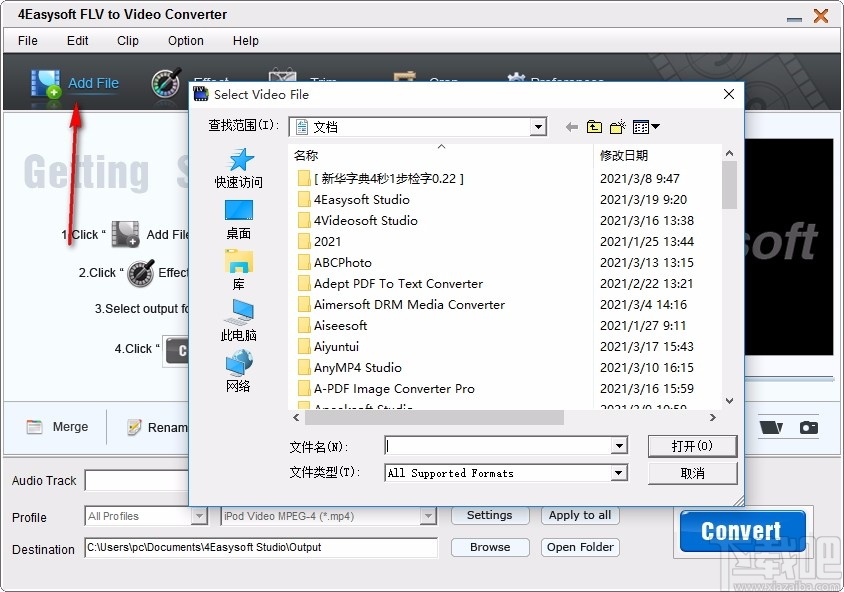The image size is (844, 592).
Task: Click the Up One Level folder icon
Action: click(x=594, y=126)
